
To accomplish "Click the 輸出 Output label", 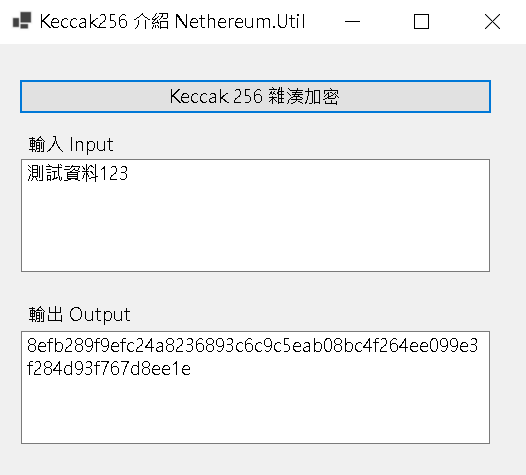I will pyautogui.click(x=80, y=315).
